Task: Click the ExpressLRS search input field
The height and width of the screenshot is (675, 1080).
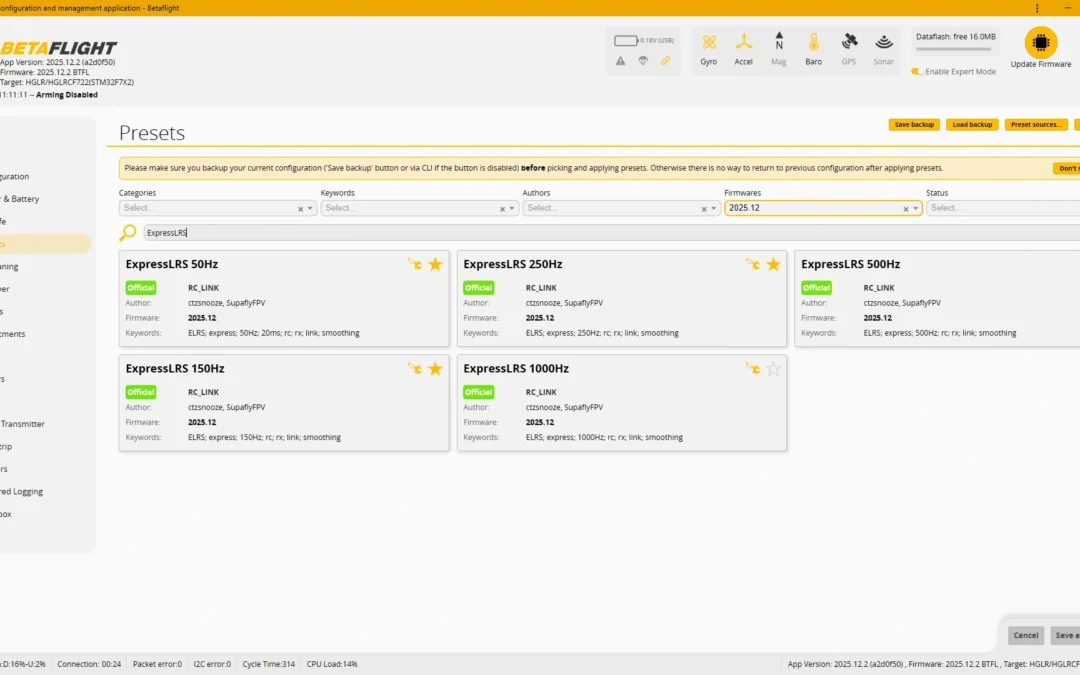Action: [x=612, y=233]
